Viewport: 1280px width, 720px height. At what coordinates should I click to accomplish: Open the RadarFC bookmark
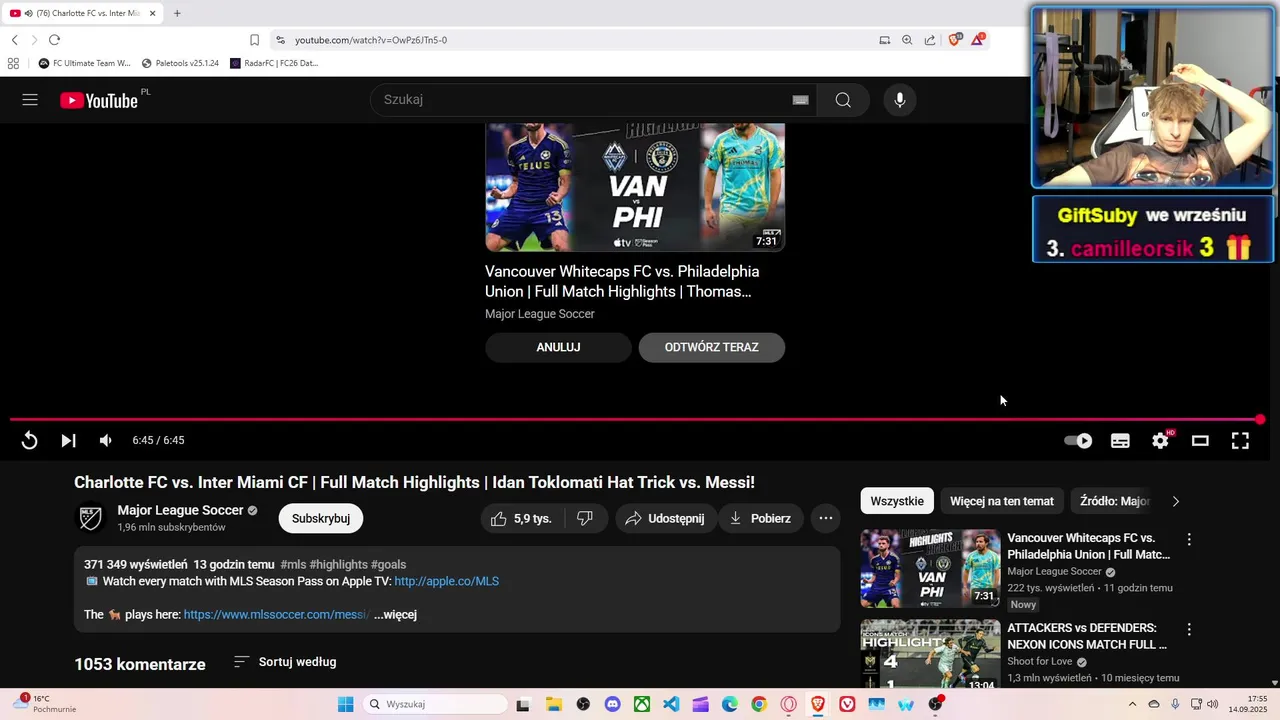(x=274, y=63)
